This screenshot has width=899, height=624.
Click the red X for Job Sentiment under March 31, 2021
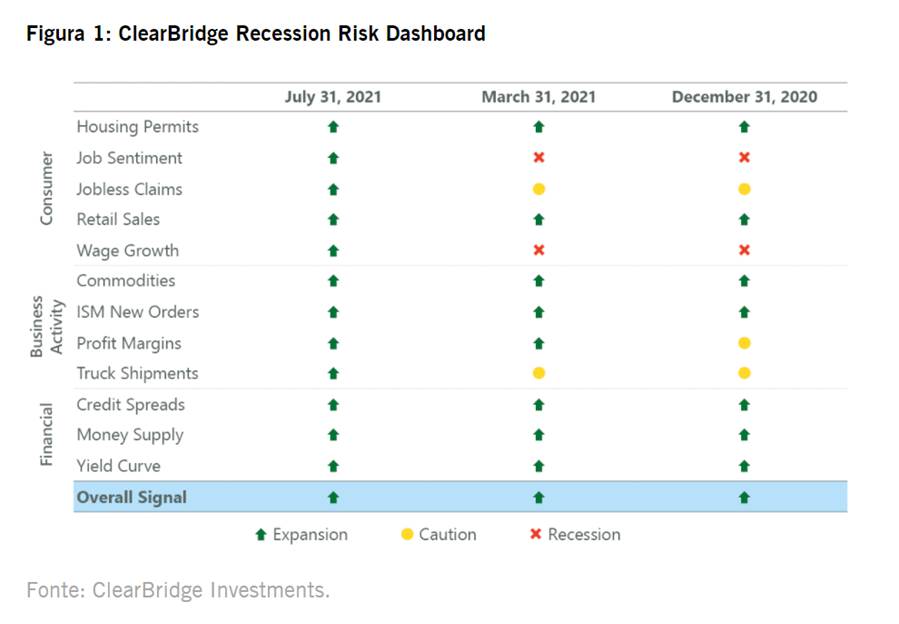[x=539, y=158]
